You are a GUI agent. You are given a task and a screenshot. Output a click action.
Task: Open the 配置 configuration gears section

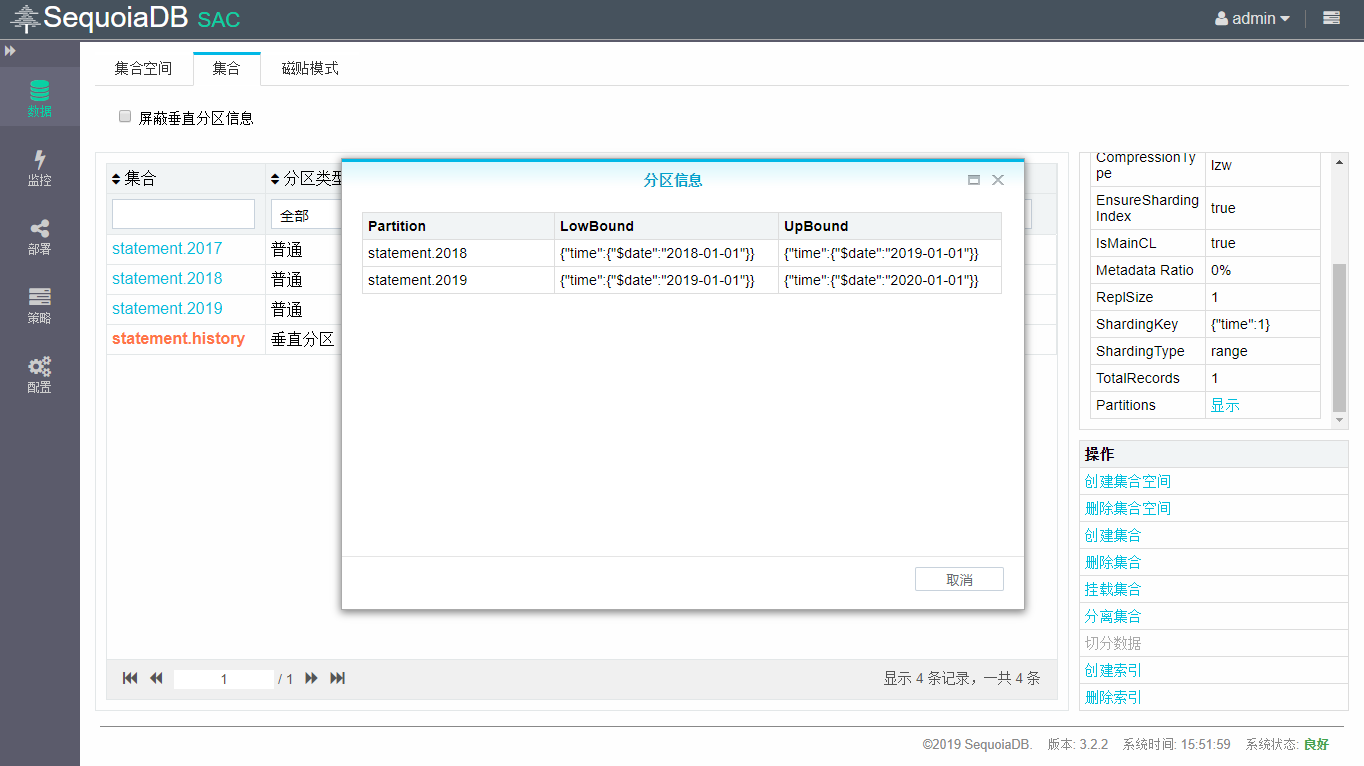click(39, 374)
